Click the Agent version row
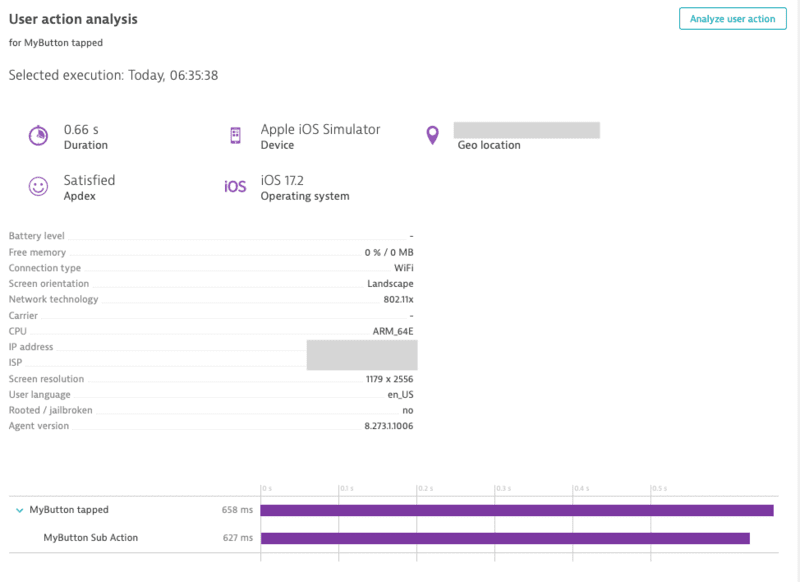This screenshot has width=800, height=582. 211,426
